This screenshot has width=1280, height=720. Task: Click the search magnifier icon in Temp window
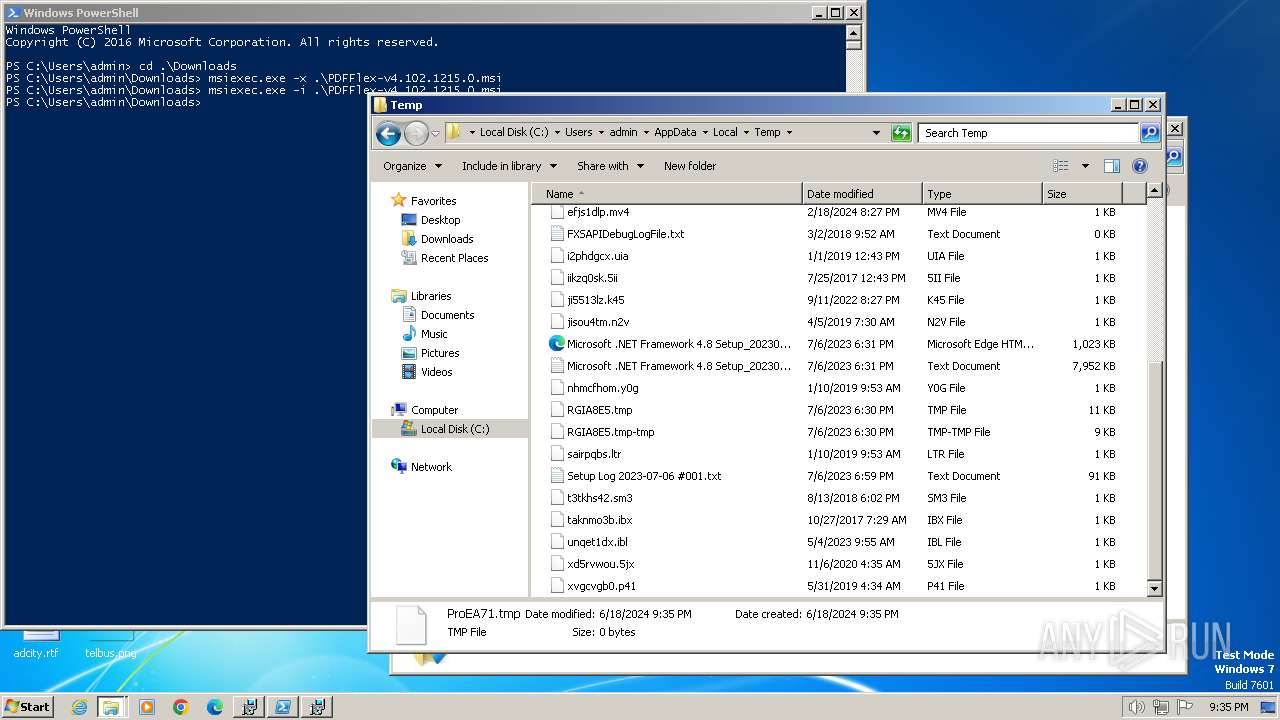click(1150, 133)
